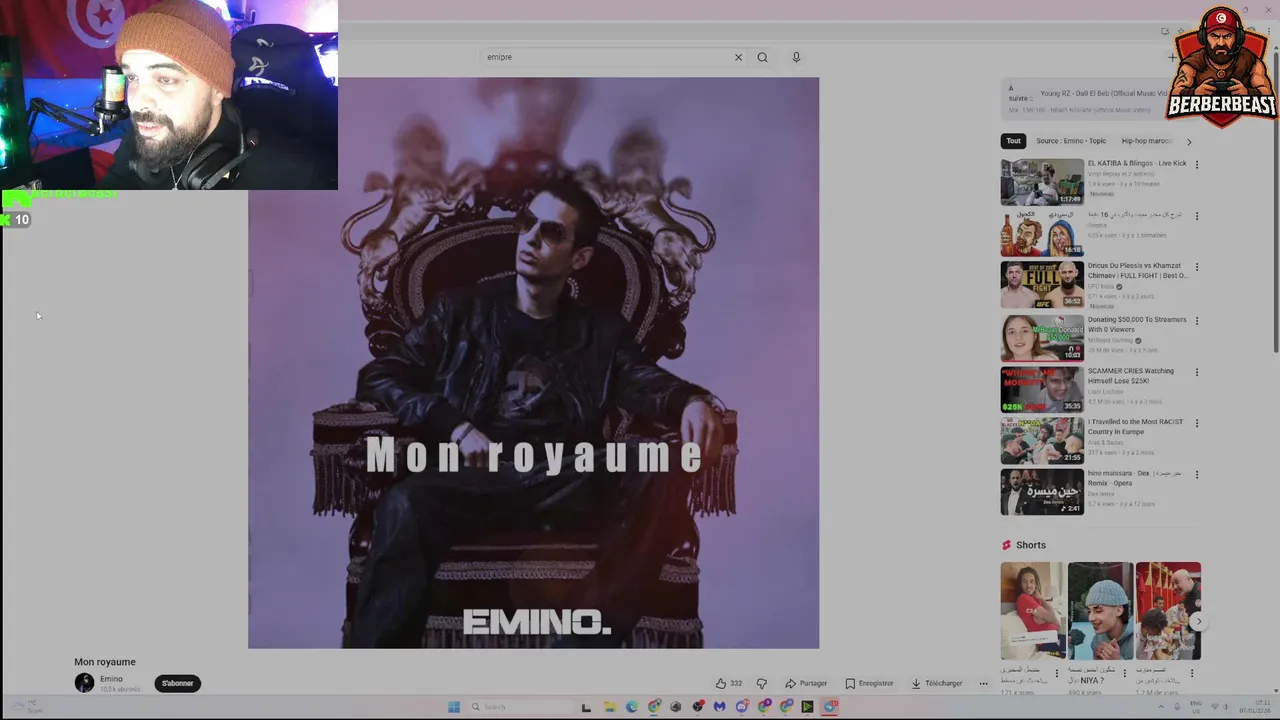Click the Enregistrer save button
The image size is (1280, 720).
pos(869,683)
